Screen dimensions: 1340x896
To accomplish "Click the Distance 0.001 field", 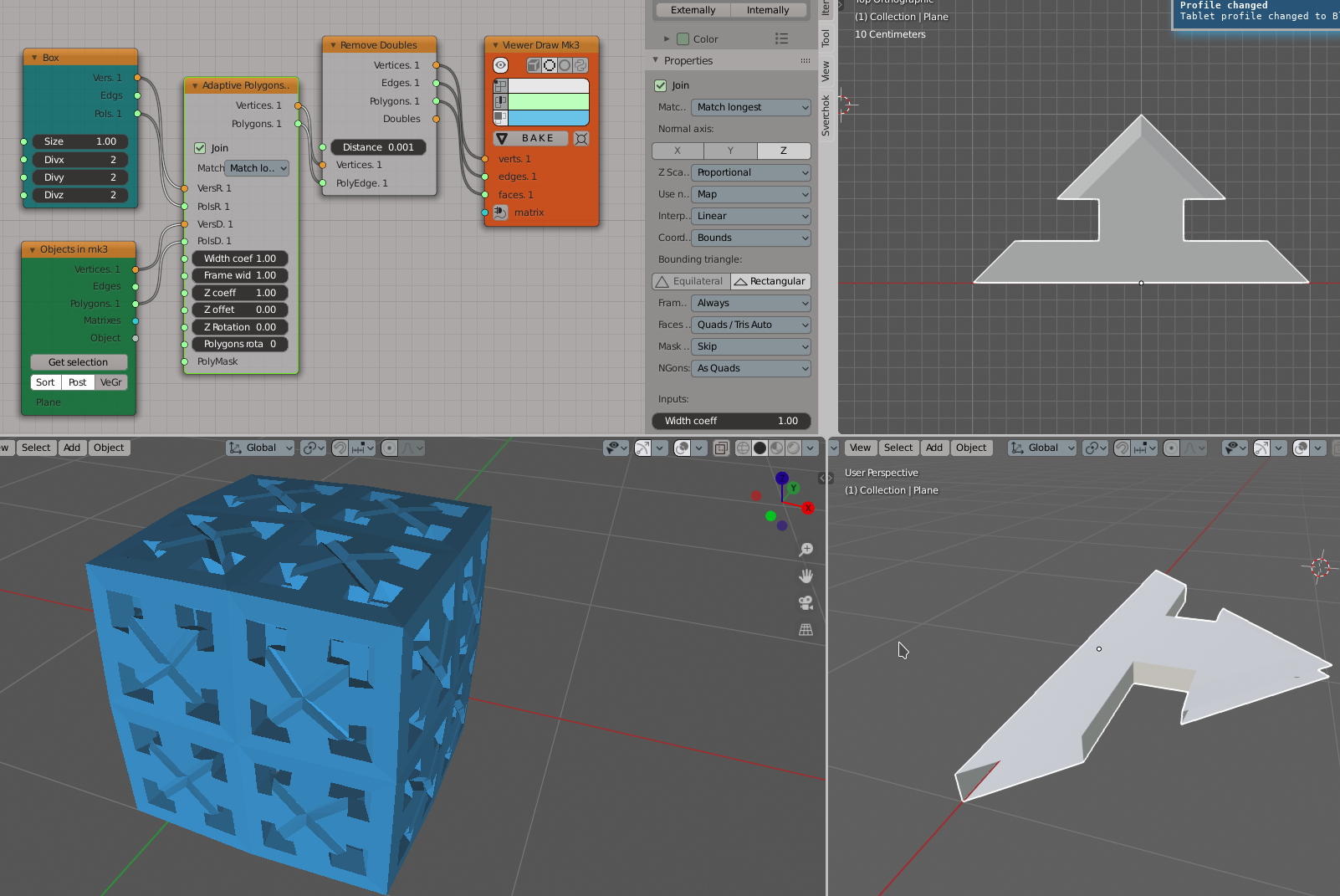I will [378, 147].
